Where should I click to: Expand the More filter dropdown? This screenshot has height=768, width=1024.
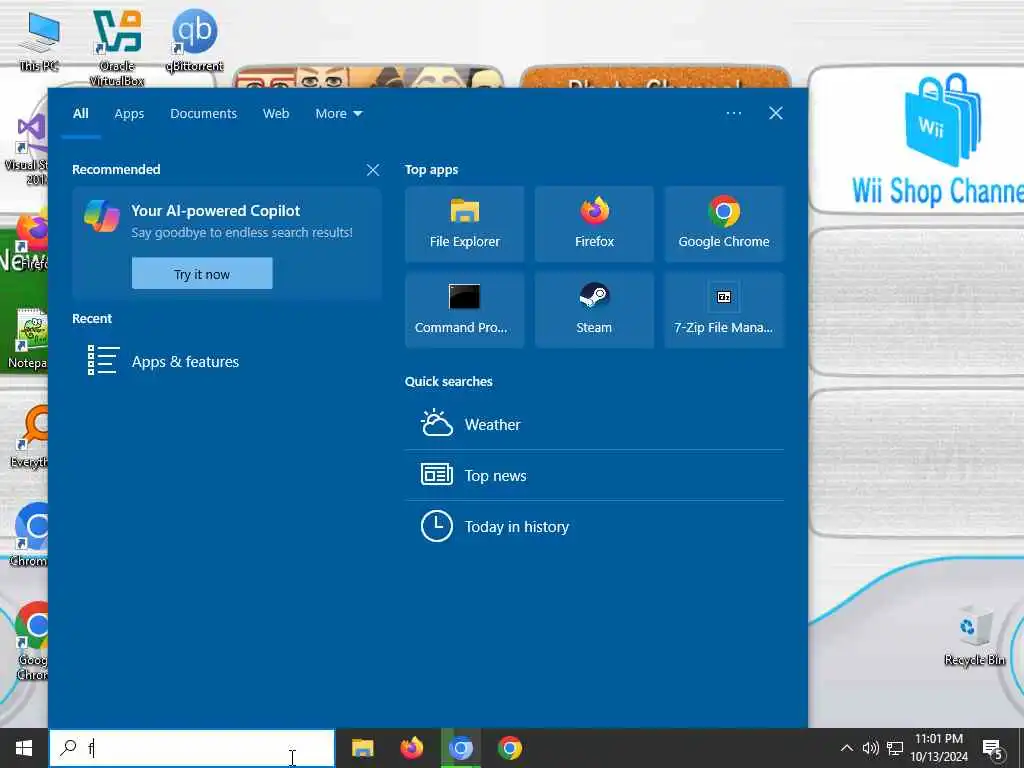click(338, 114)
